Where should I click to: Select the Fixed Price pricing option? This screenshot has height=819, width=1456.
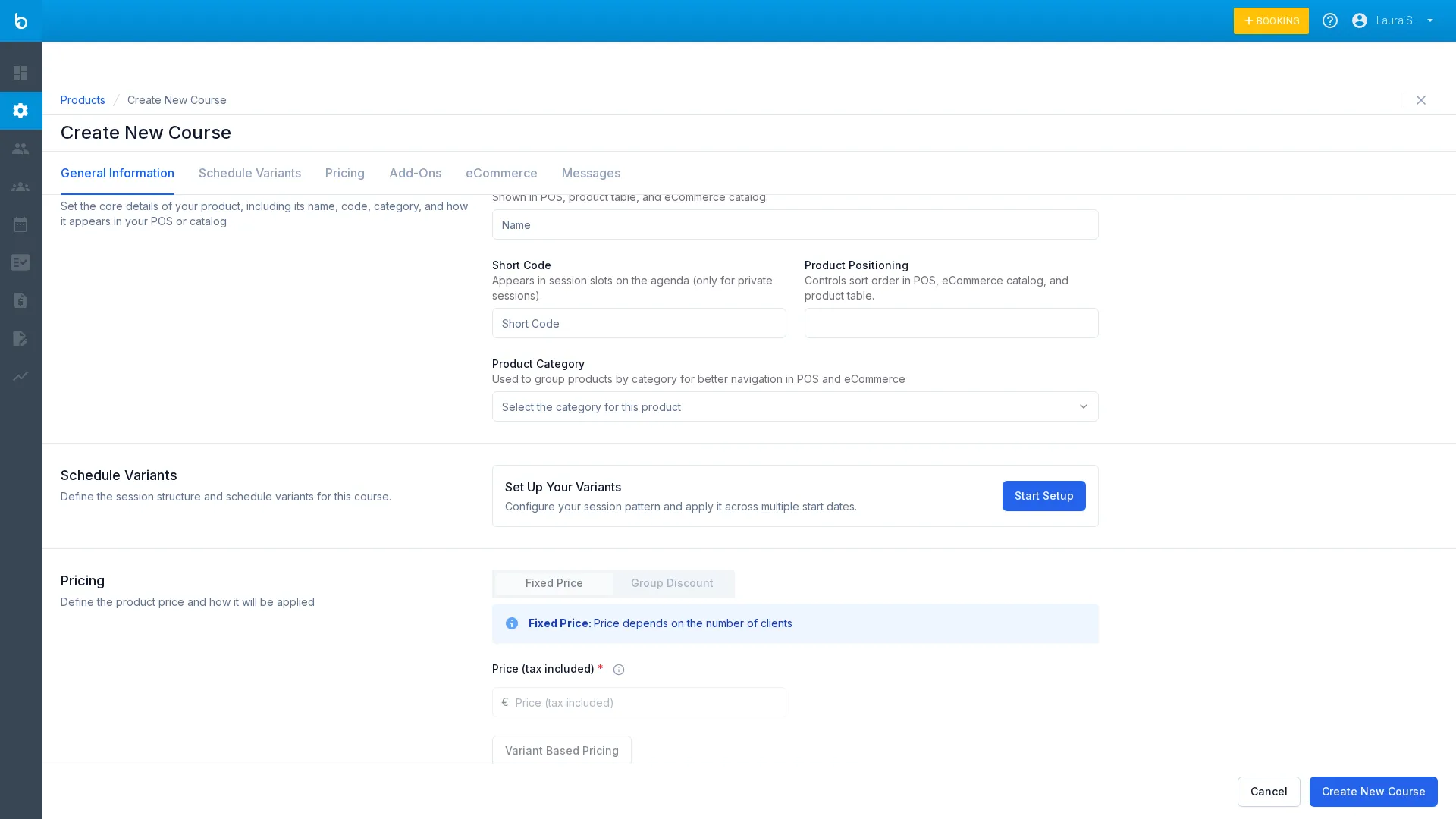point(554,583)
